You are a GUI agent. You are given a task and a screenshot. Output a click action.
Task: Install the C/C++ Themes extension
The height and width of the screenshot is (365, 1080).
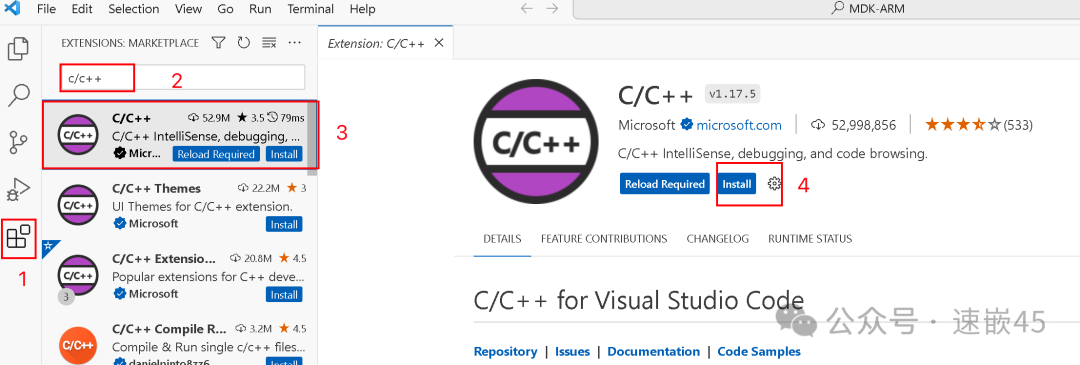click(284, 225)
